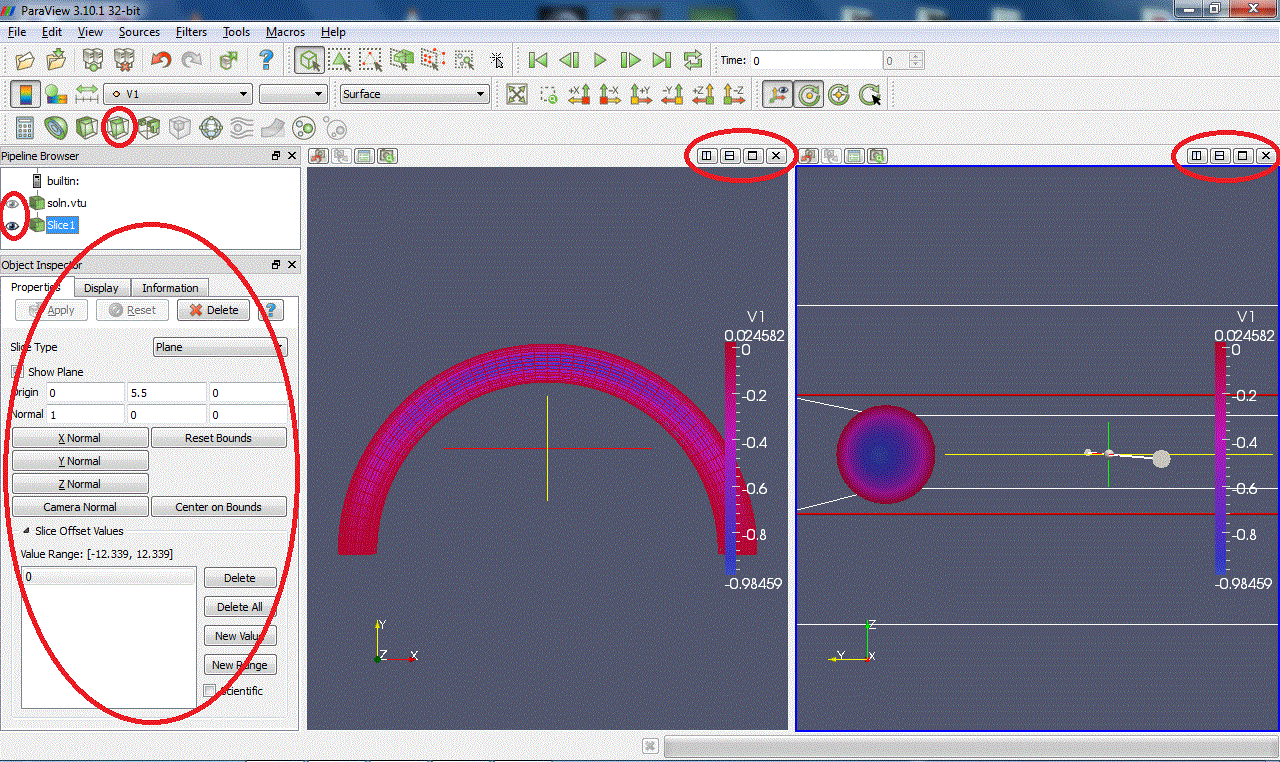Image resolution: width=1280 pixels, height=762 pixels.
Task: Click the Center on Bounds button
Action: [218, 507]
